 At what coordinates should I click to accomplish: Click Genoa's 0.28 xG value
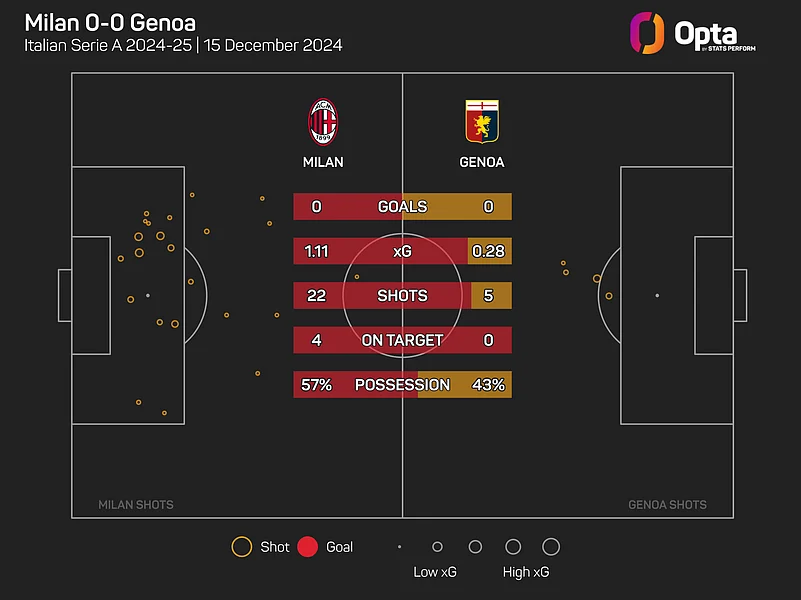(x=488, y=251)
